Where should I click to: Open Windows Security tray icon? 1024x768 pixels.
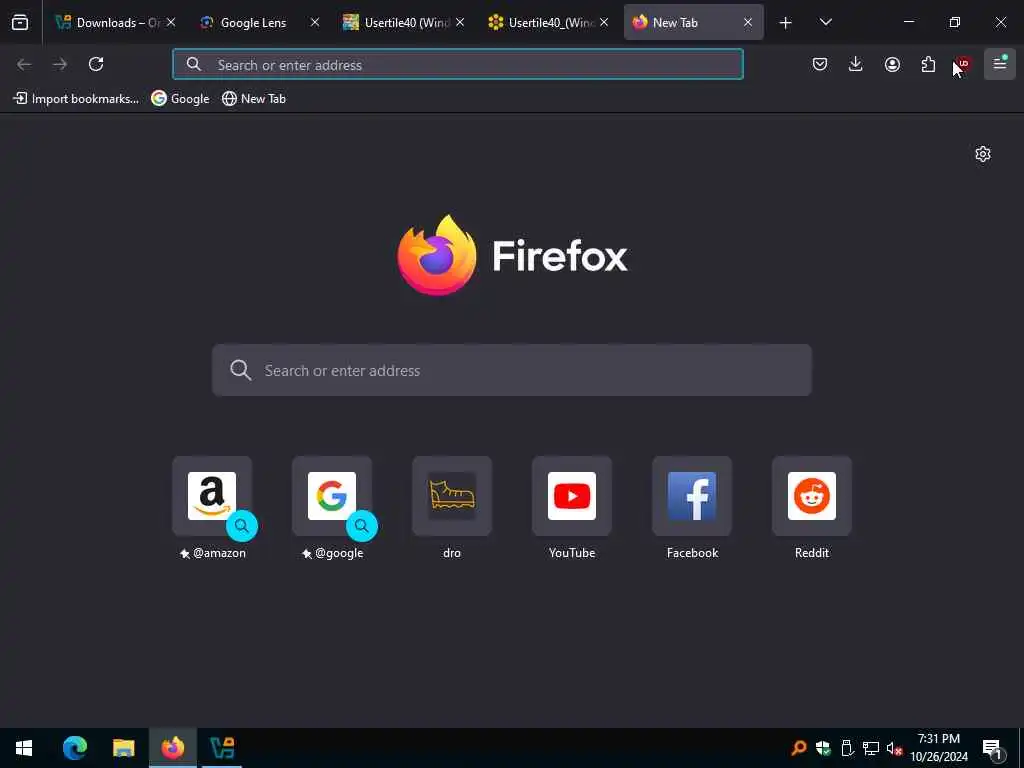coord(823,748)
